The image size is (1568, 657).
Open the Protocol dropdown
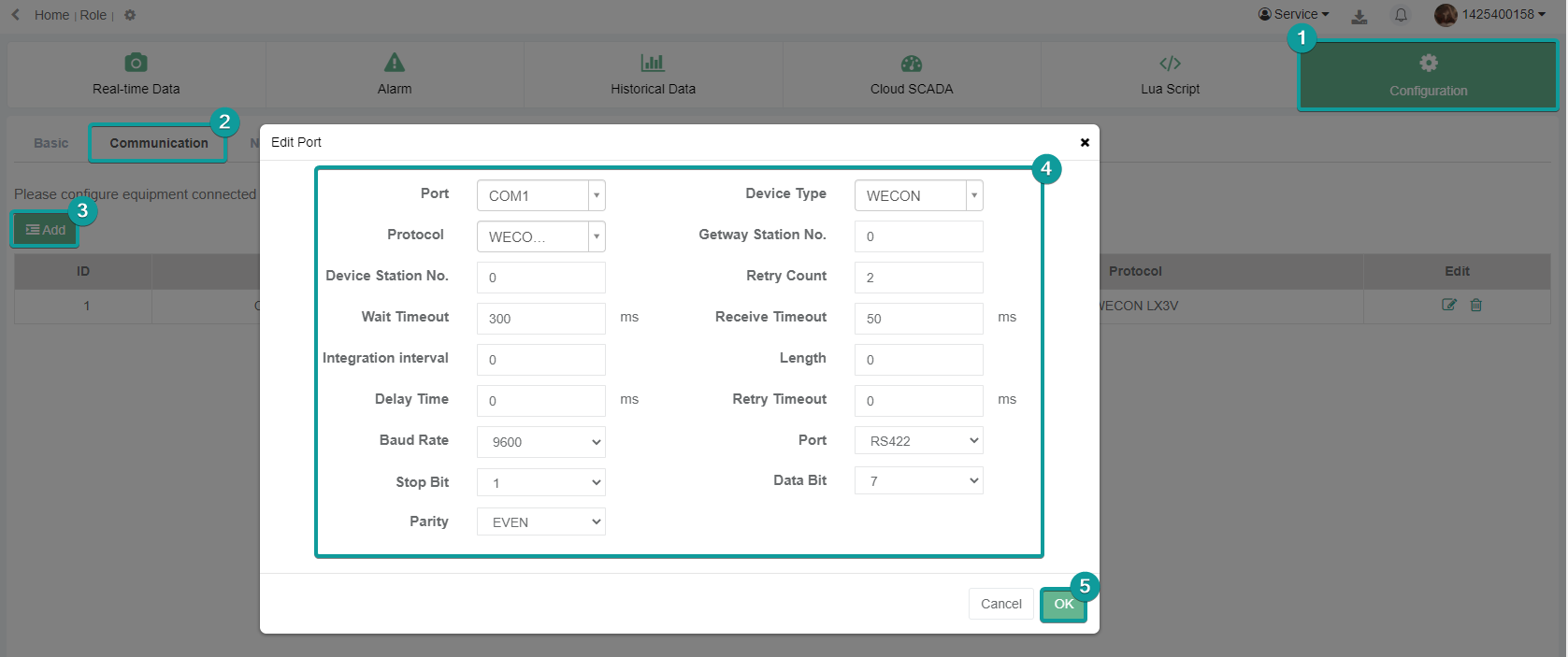click(541, 236)
